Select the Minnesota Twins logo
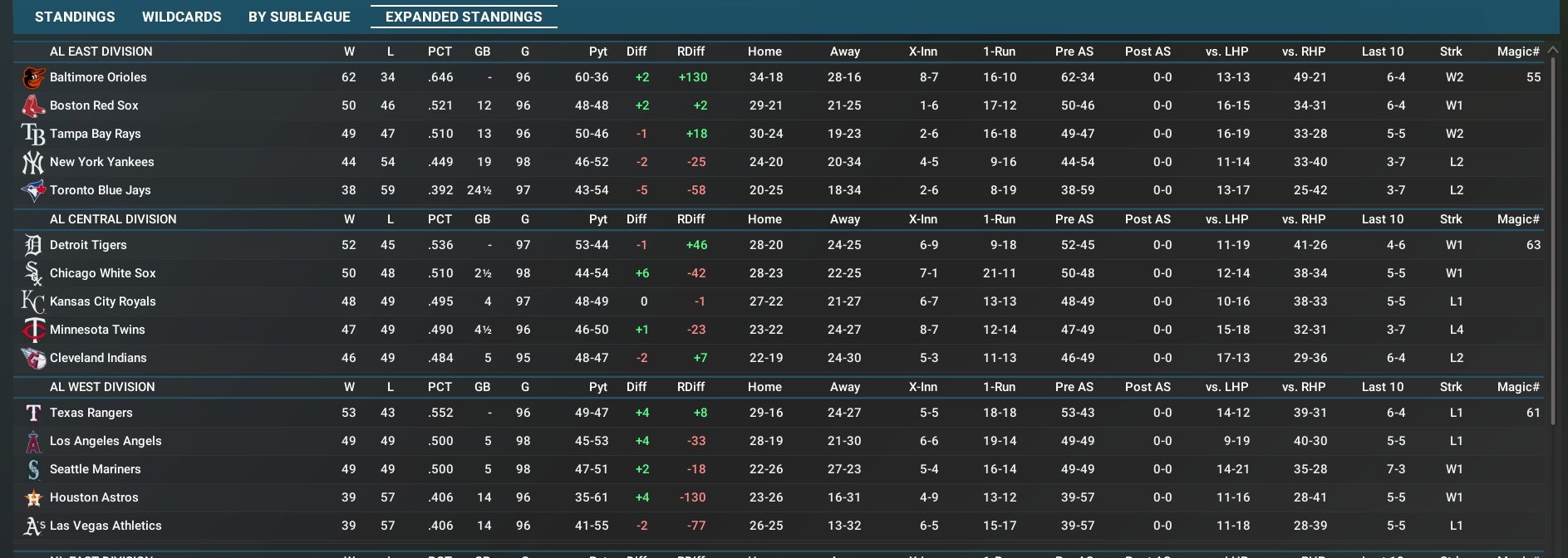Image resolution: width=1568 pixels, height=558 pixels. (x=33, y=330)
